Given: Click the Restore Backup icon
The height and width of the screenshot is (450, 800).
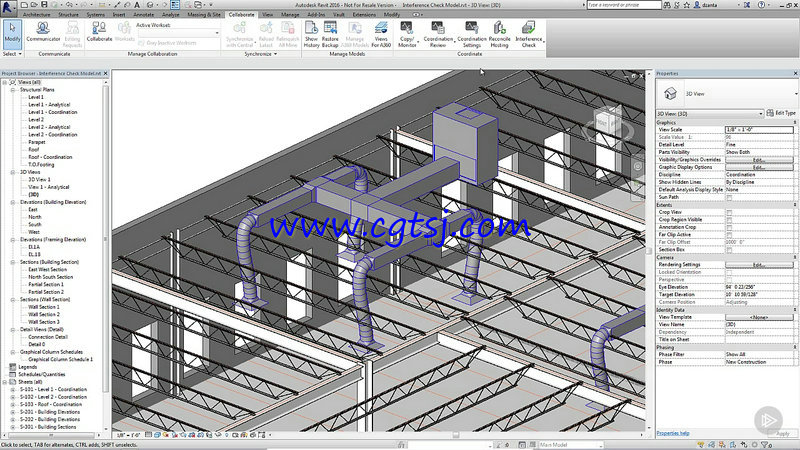Looking at the screenshot, I should tap(330, 28).
